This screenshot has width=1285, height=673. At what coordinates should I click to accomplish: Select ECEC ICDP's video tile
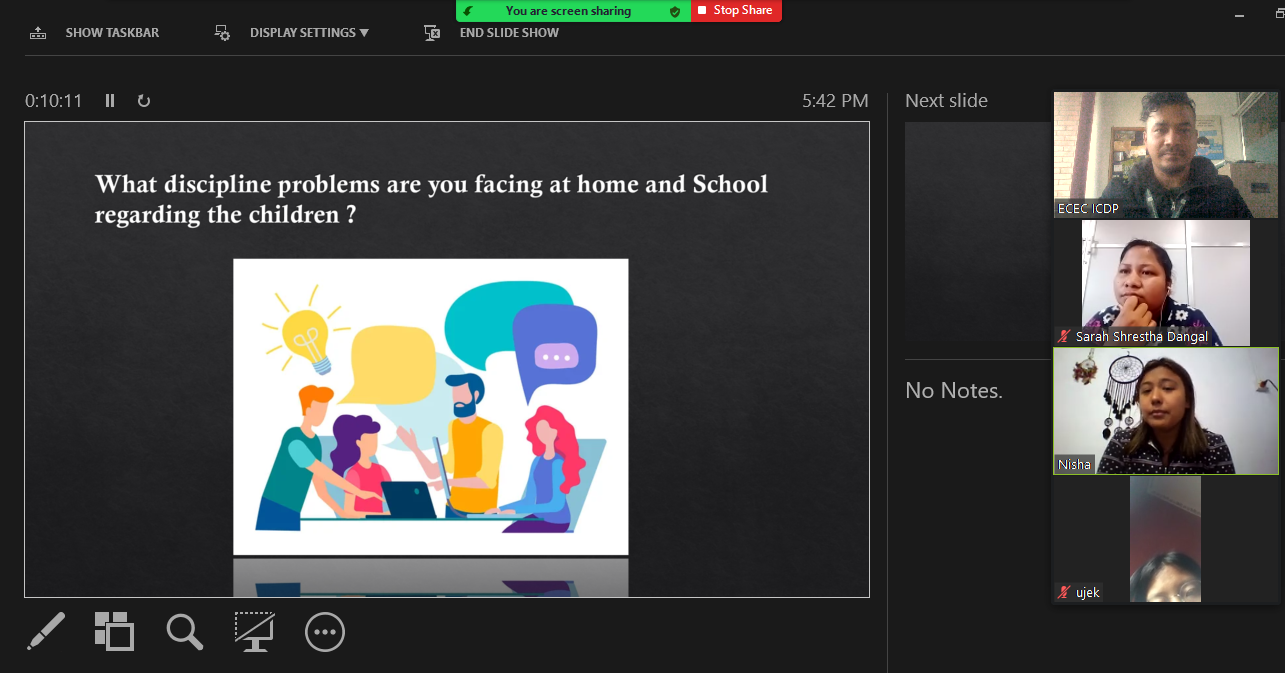[1165, 154]
